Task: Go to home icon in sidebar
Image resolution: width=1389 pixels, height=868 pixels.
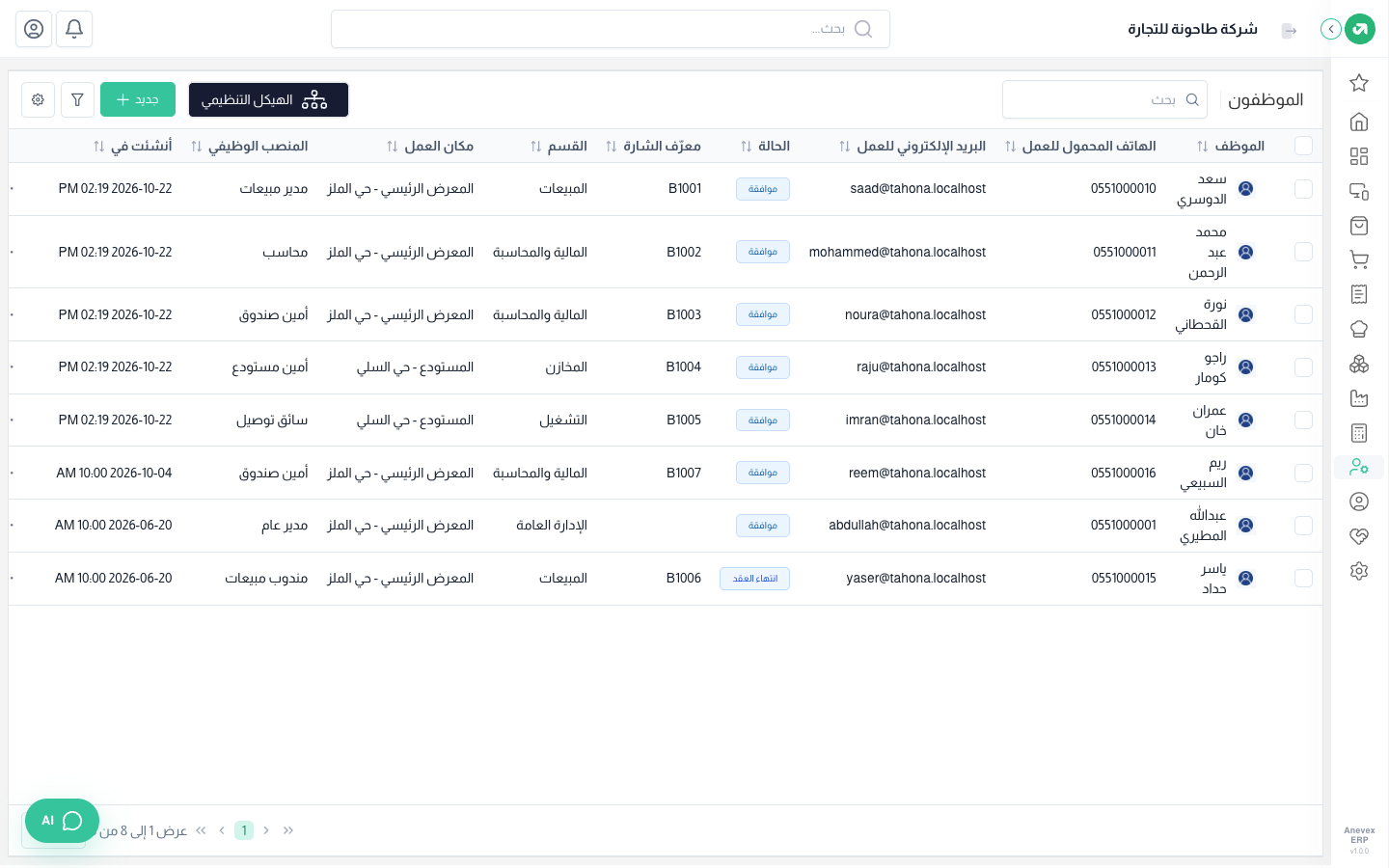Action: tap(1359, 122)
